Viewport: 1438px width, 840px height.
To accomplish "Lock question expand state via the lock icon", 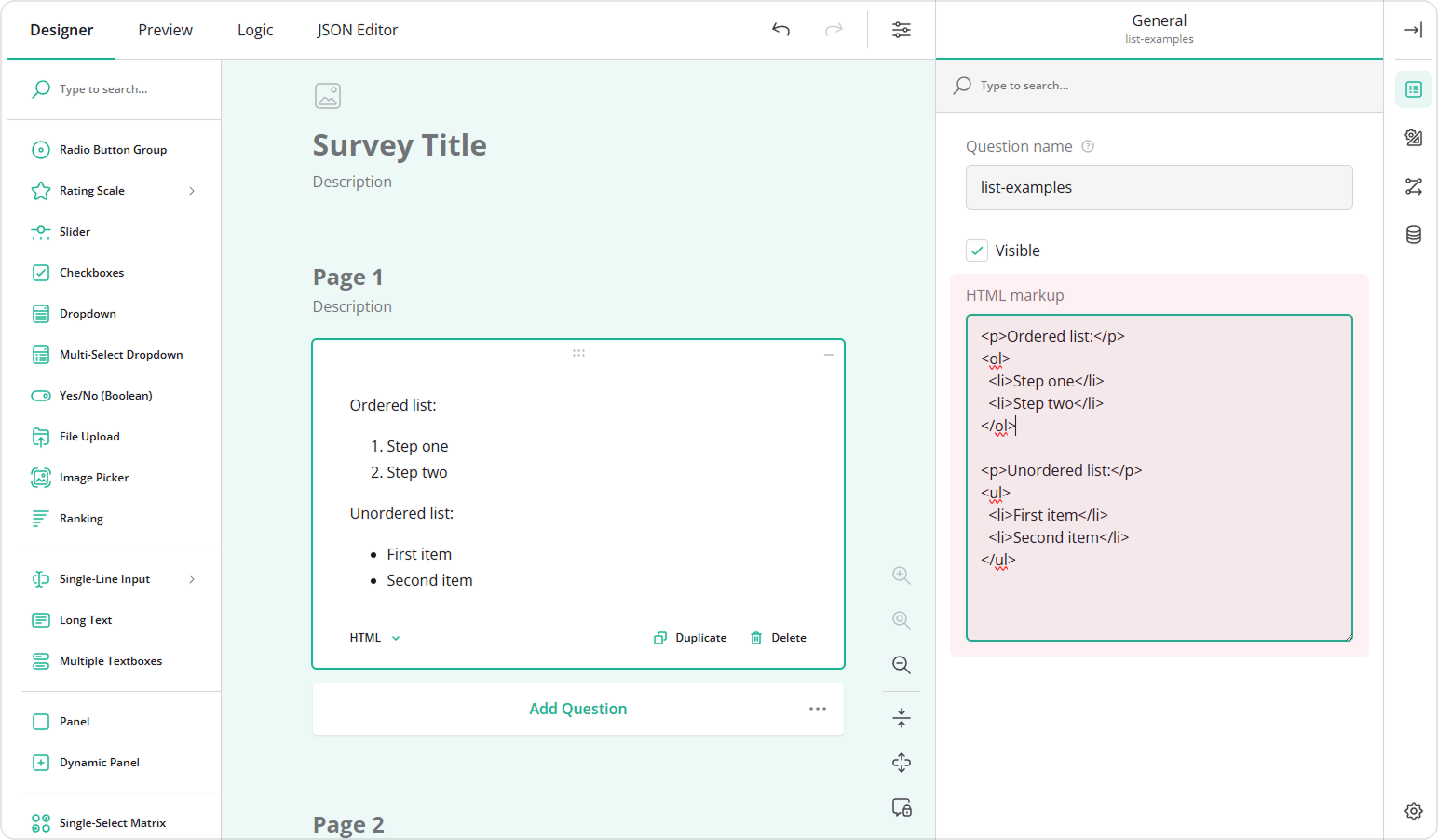I will point(901,807).
